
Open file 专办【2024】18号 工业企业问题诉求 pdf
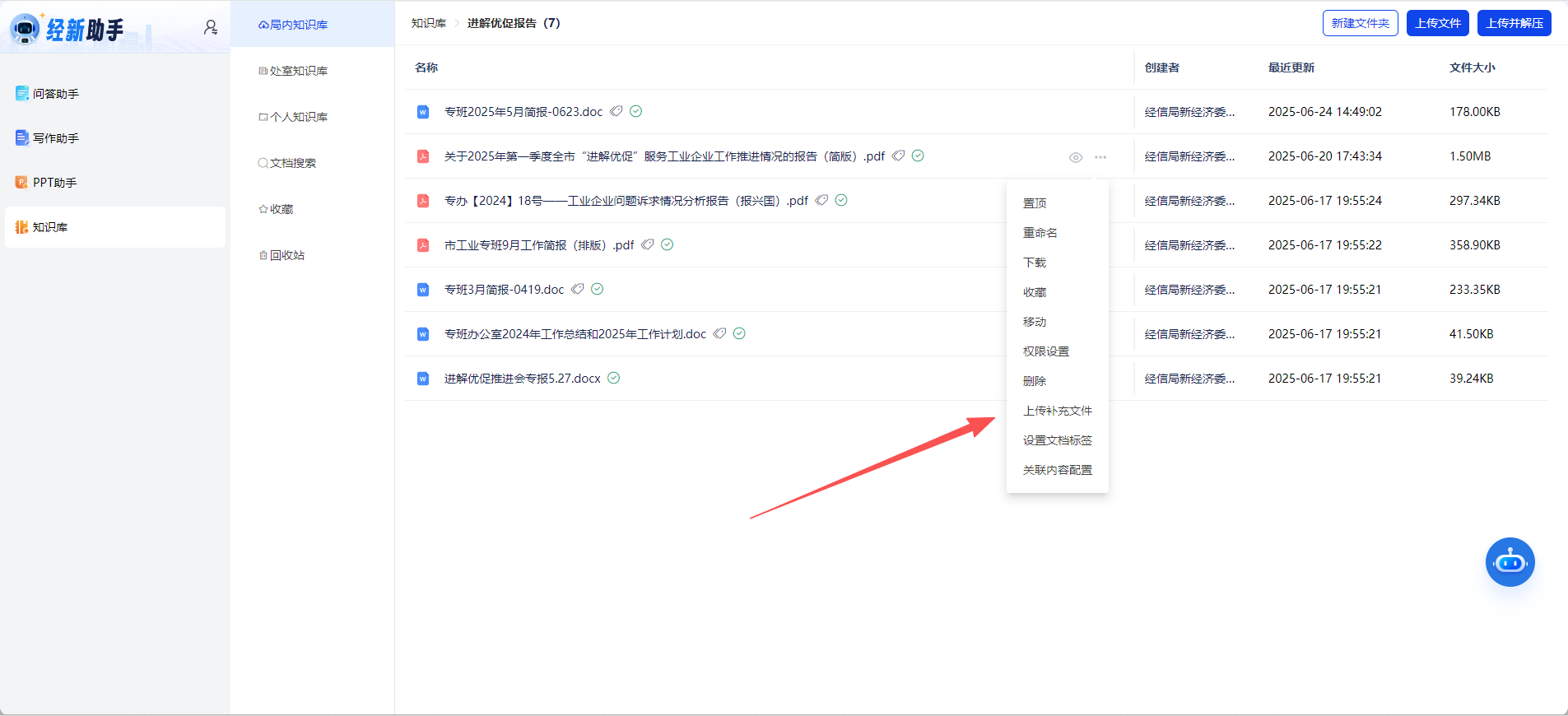coord(626,201)
